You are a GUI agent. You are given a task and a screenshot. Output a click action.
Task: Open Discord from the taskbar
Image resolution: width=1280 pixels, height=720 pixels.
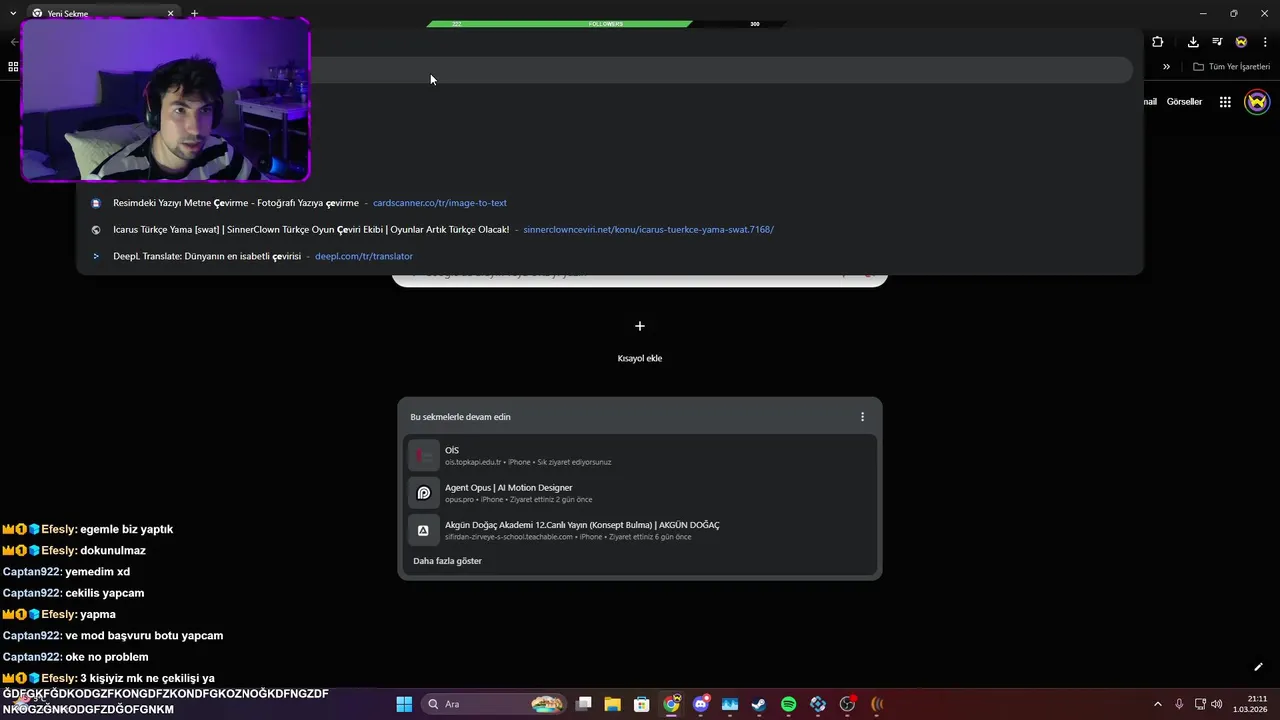pos(701,704)
